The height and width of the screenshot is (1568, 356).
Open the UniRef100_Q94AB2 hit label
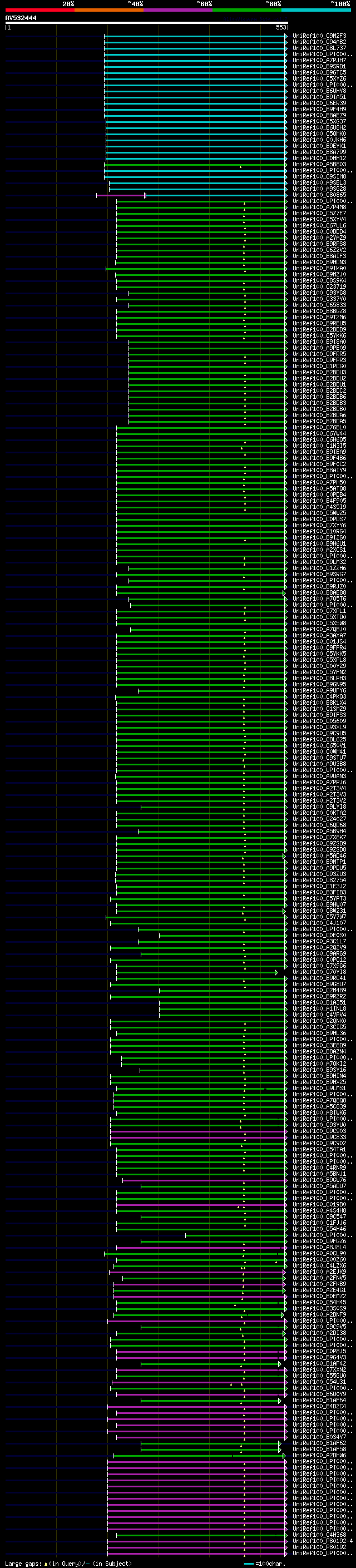coord(319,42)
